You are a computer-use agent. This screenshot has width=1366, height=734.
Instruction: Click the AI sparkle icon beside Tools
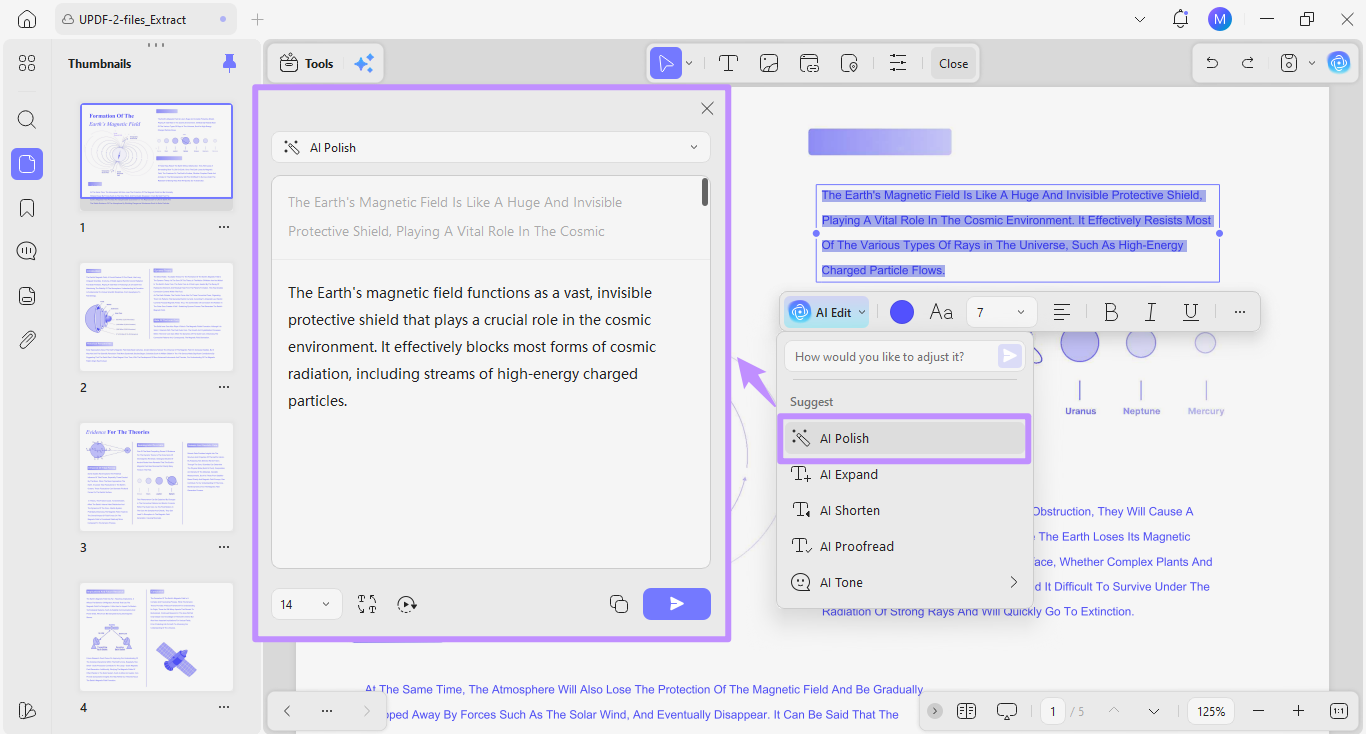coord(364,63)
